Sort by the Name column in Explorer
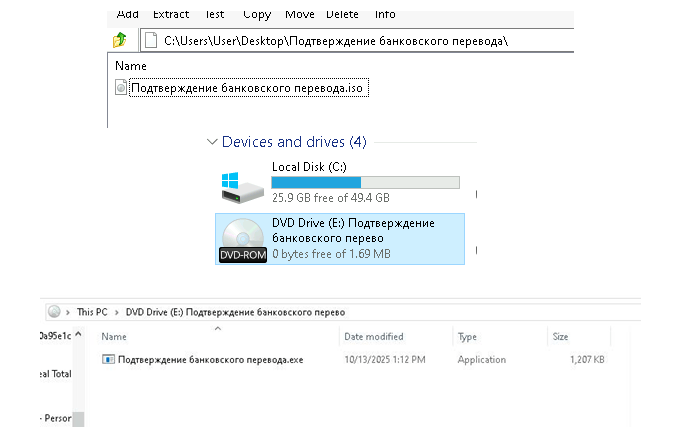Image resolution: width=689 pixels, height=440 pixels. point(114,337)
